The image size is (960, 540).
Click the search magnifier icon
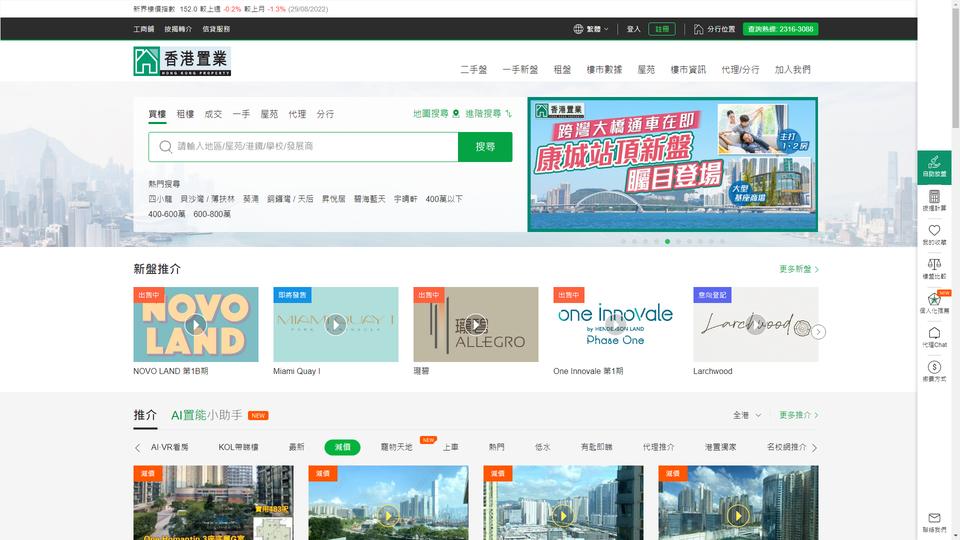[x=165, y=146]
